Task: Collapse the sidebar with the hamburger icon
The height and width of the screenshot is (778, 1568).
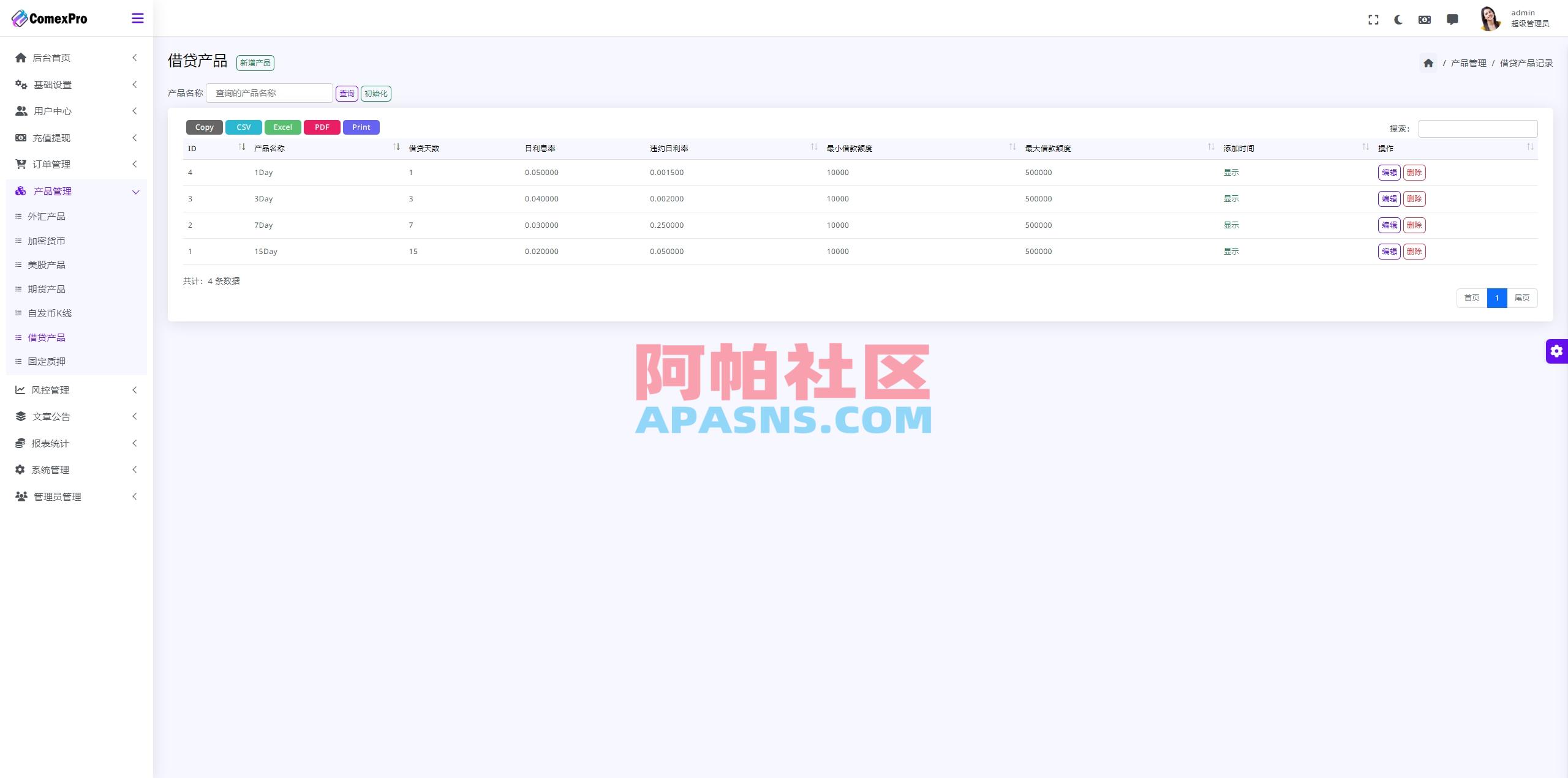Action: click(x=138, y=18)
